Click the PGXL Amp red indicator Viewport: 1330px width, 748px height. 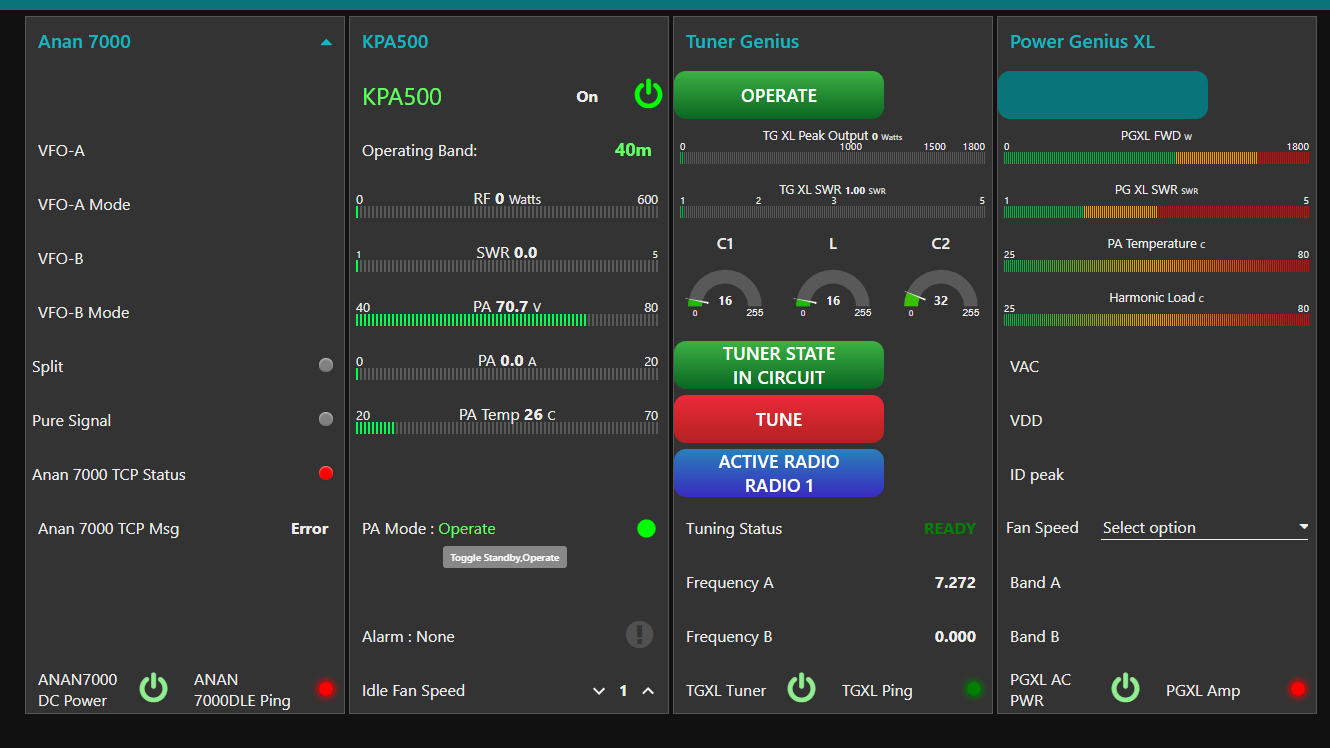coord(1298,689)
